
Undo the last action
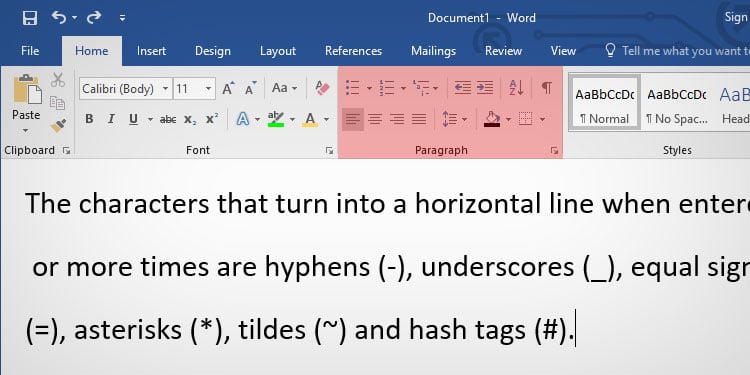point(58,18)
